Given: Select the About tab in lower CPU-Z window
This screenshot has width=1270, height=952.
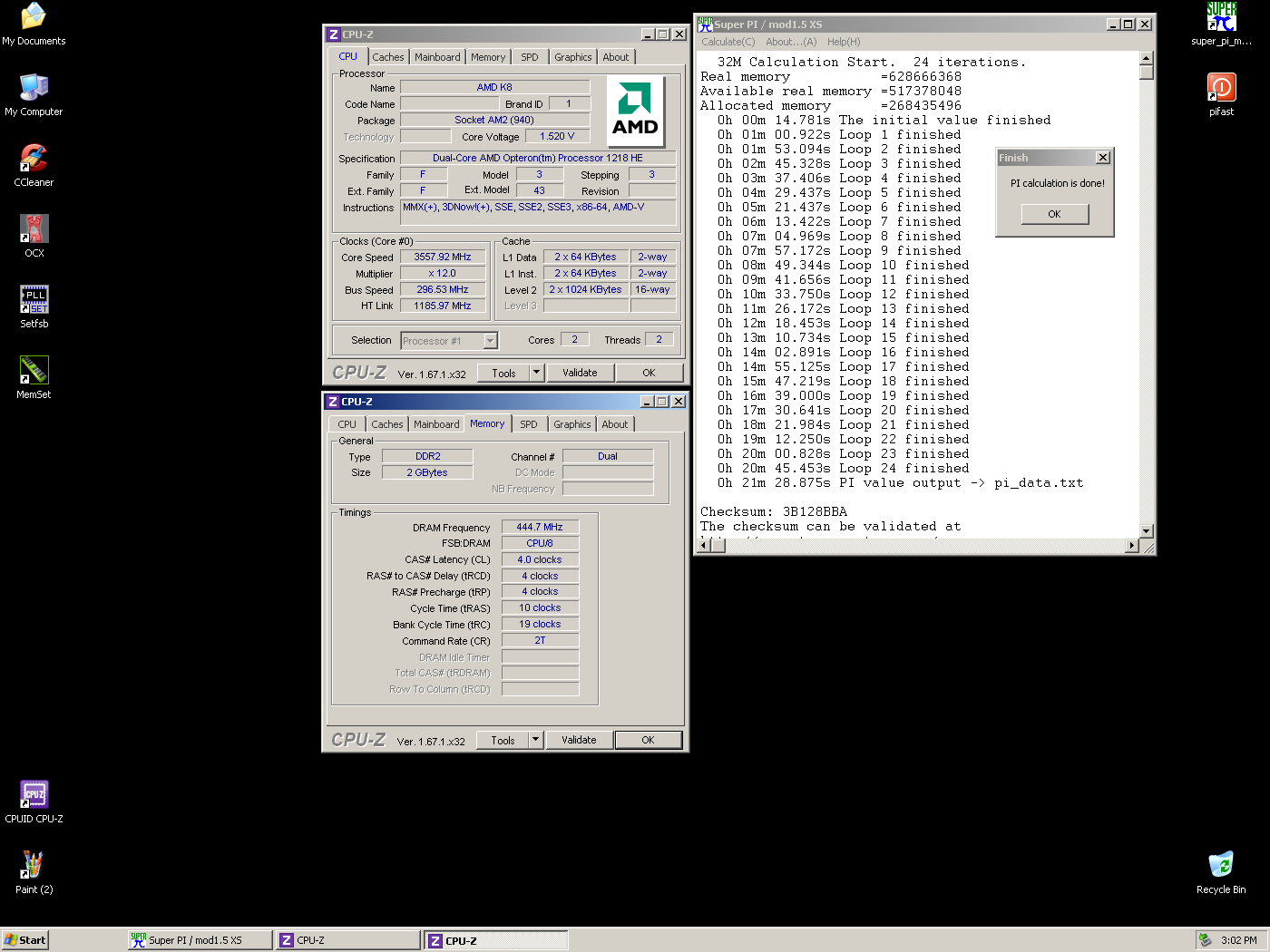Looking at the screenshot, I should coord(615,424).
